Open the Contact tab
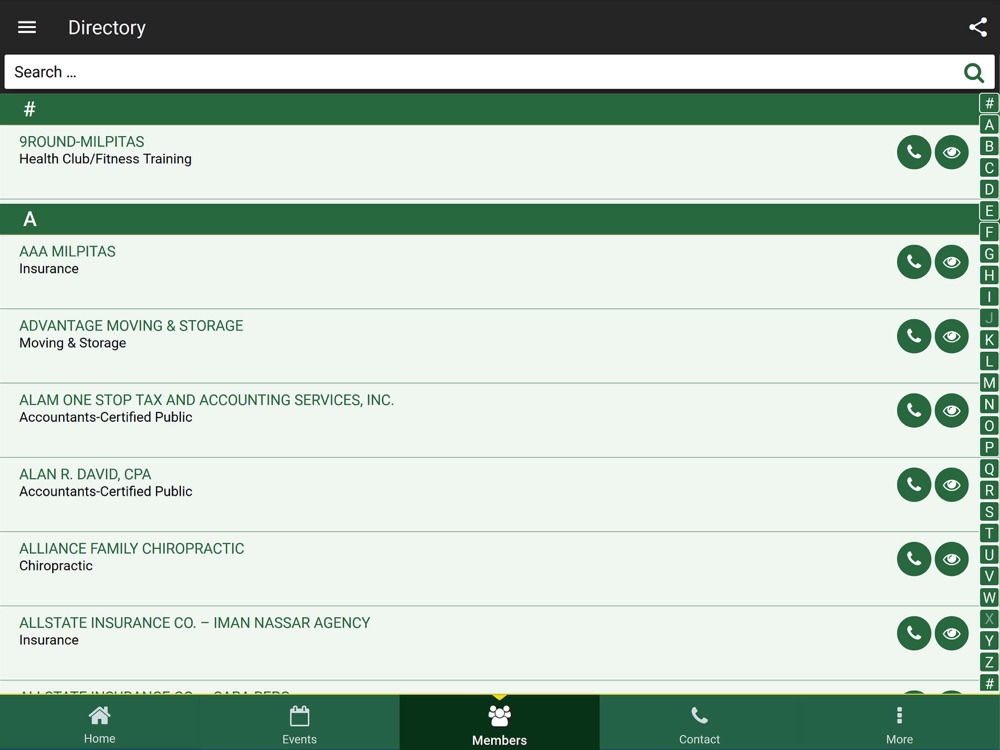Screen dimensions: 1000x750 [700, 723]
